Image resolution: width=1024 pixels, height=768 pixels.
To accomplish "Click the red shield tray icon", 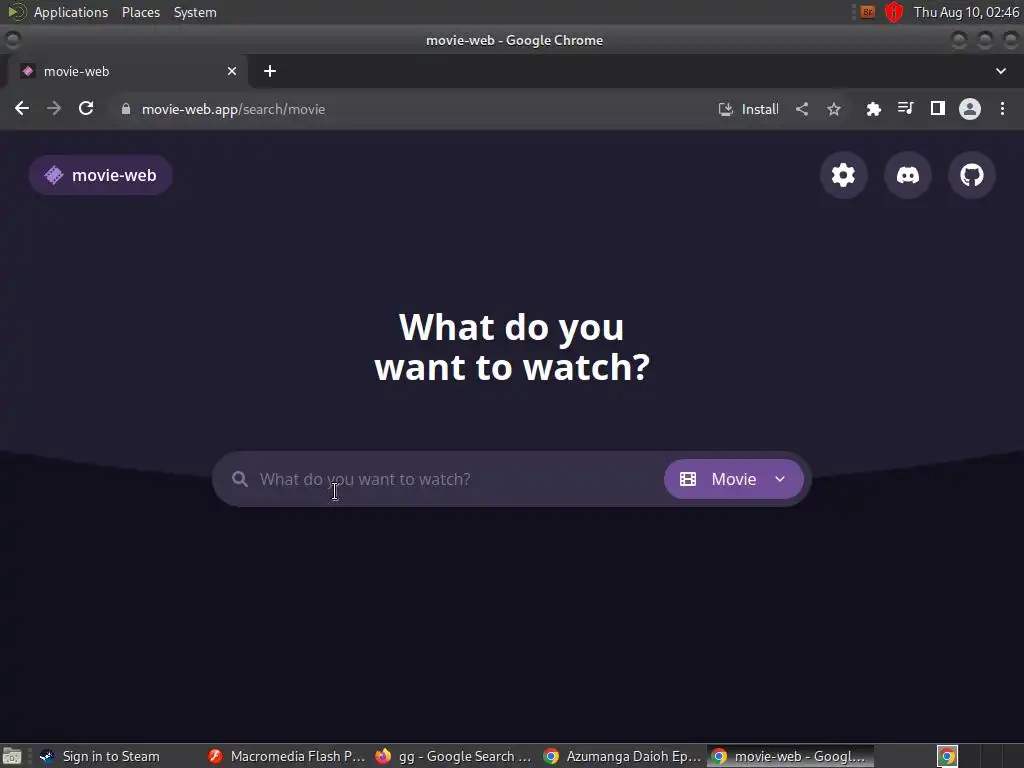I will point(893,12).
